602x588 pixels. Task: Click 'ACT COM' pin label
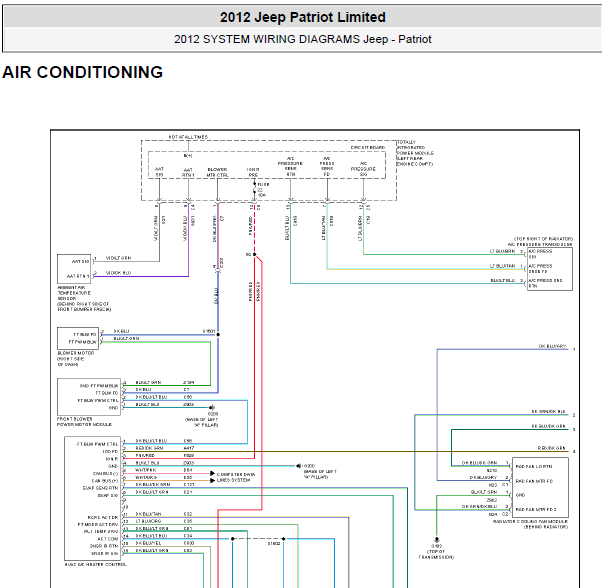tap(108, 539)
